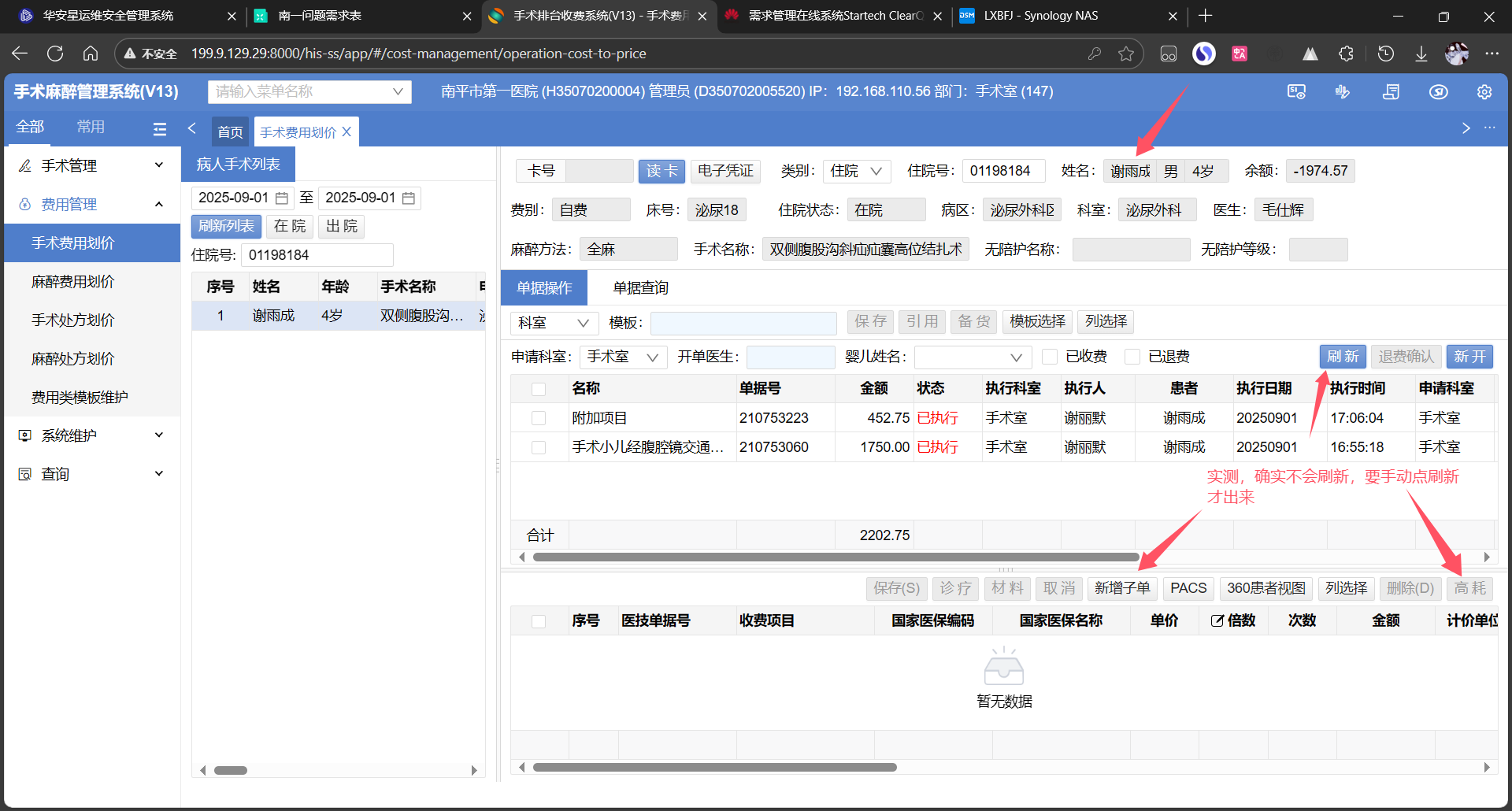Viewport: 1512px width, 811px height.
Task: Check the row checkbox for bill 210753060
Action: click(x=539, y=447)
